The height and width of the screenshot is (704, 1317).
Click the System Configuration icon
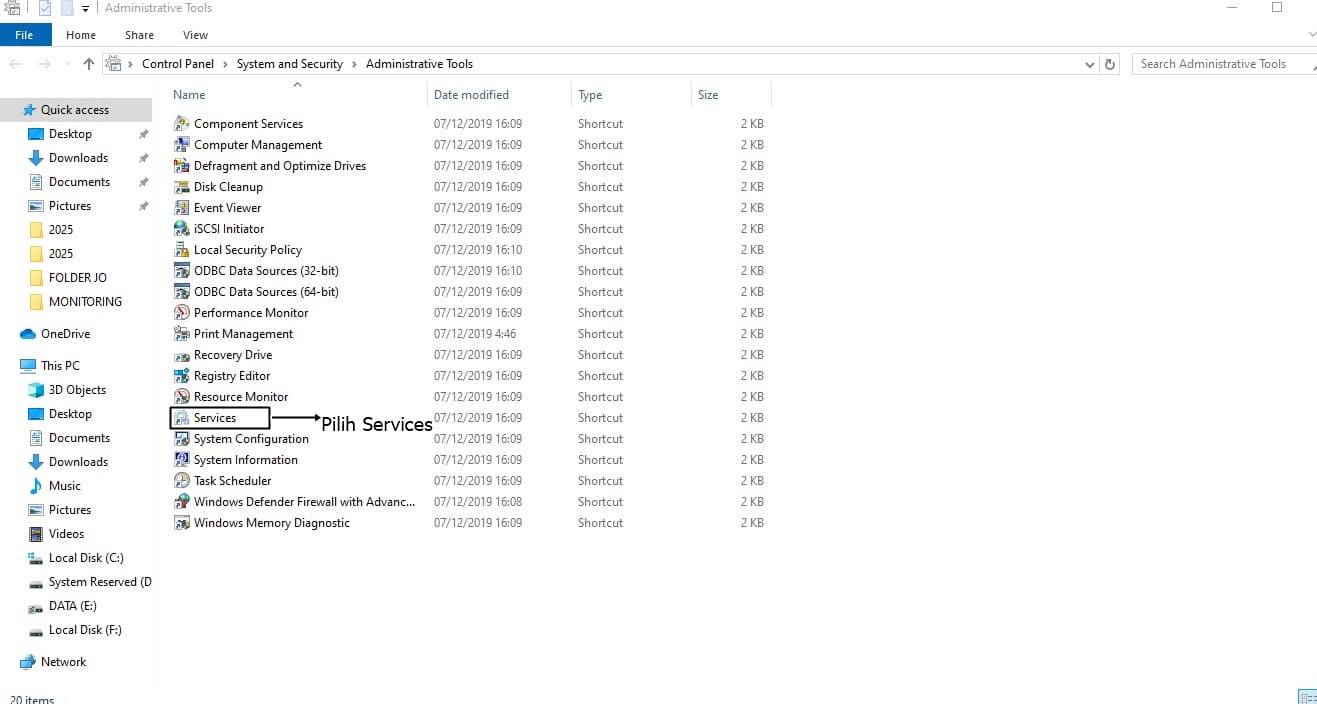click(181, 438)
